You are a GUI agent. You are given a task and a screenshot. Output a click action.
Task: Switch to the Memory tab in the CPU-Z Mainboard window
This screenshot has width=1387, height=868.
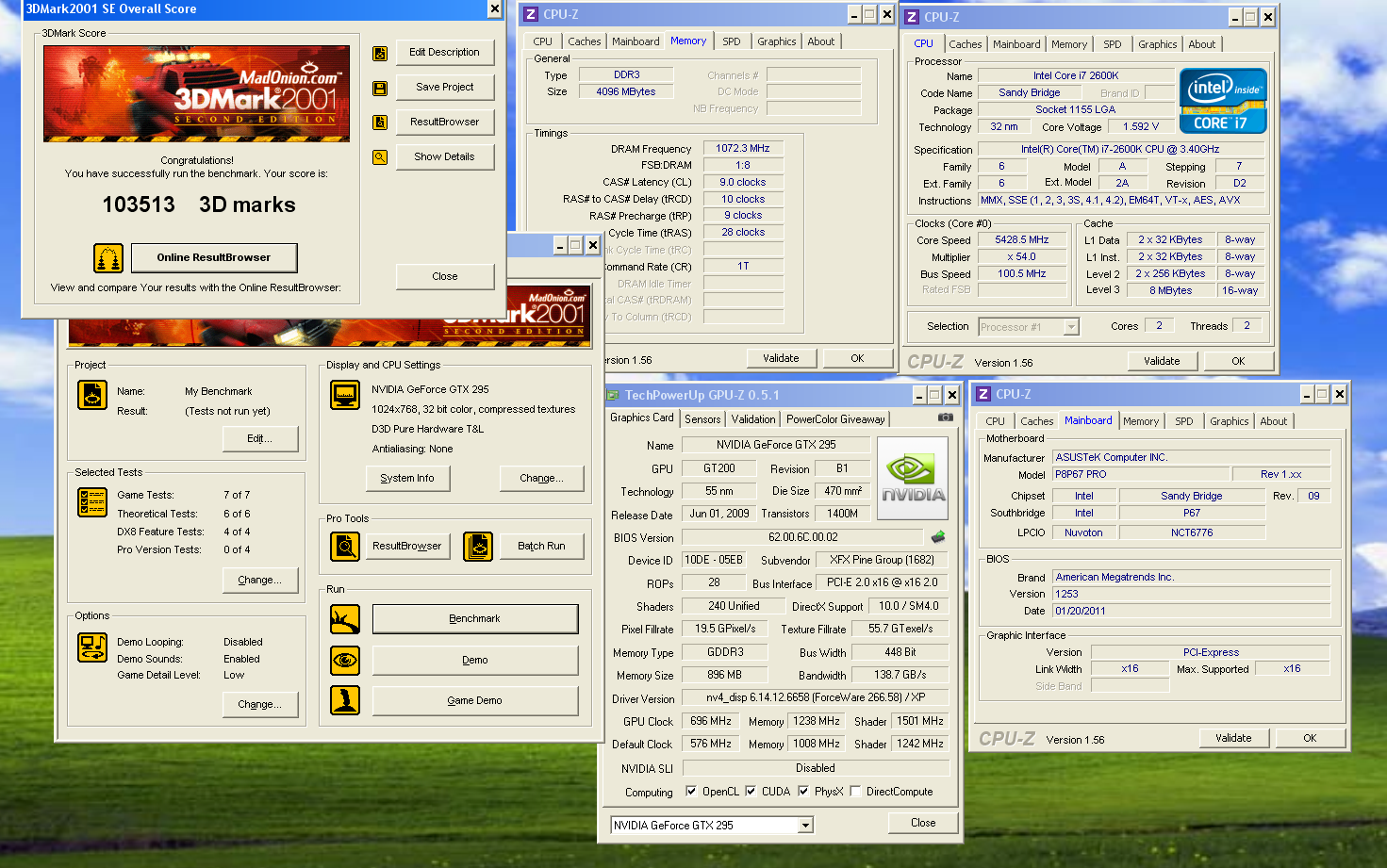pyautogui.click(x=1141, y=421)
